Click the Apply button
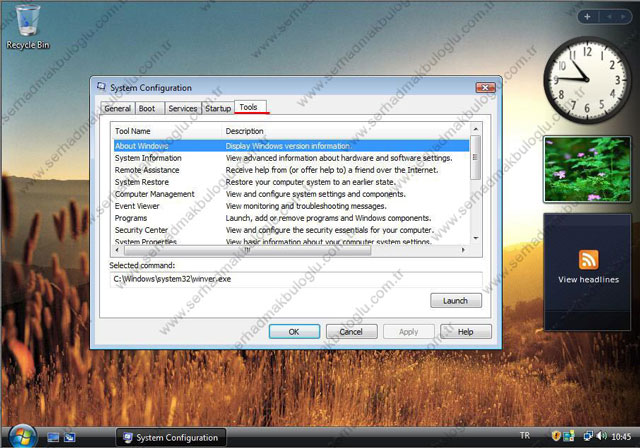 [x=409, y=332]
